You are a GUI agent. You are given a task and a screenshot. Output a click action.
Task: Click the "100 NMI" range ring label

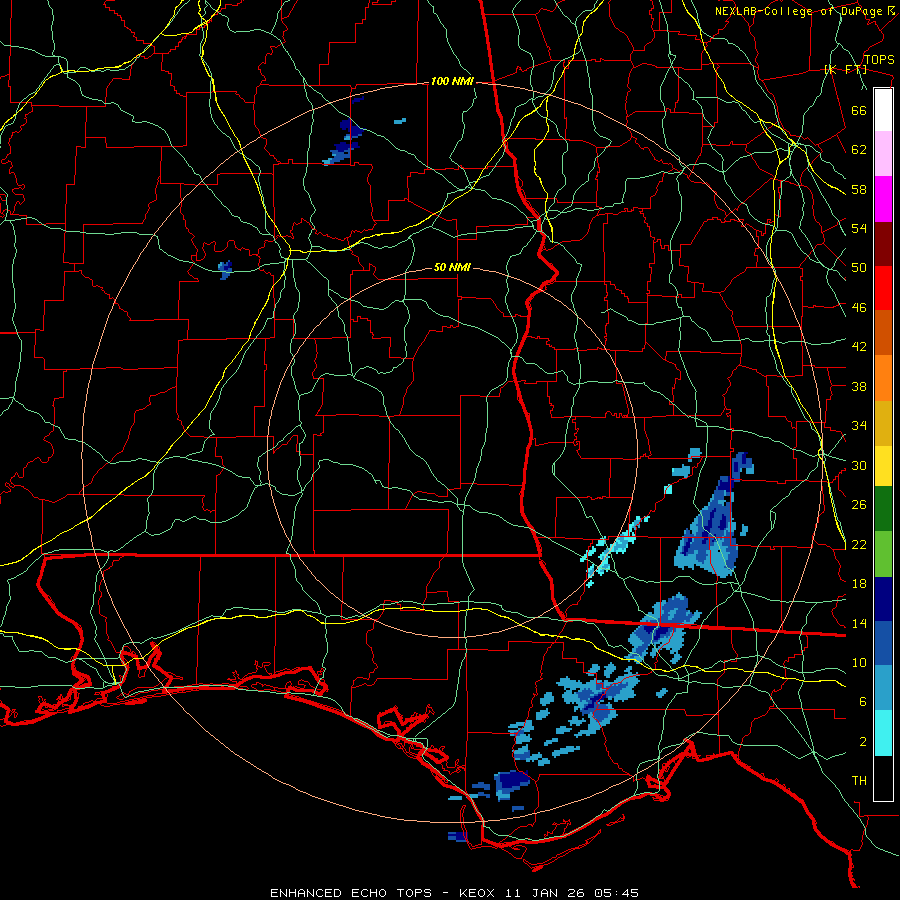pos(452,82)
